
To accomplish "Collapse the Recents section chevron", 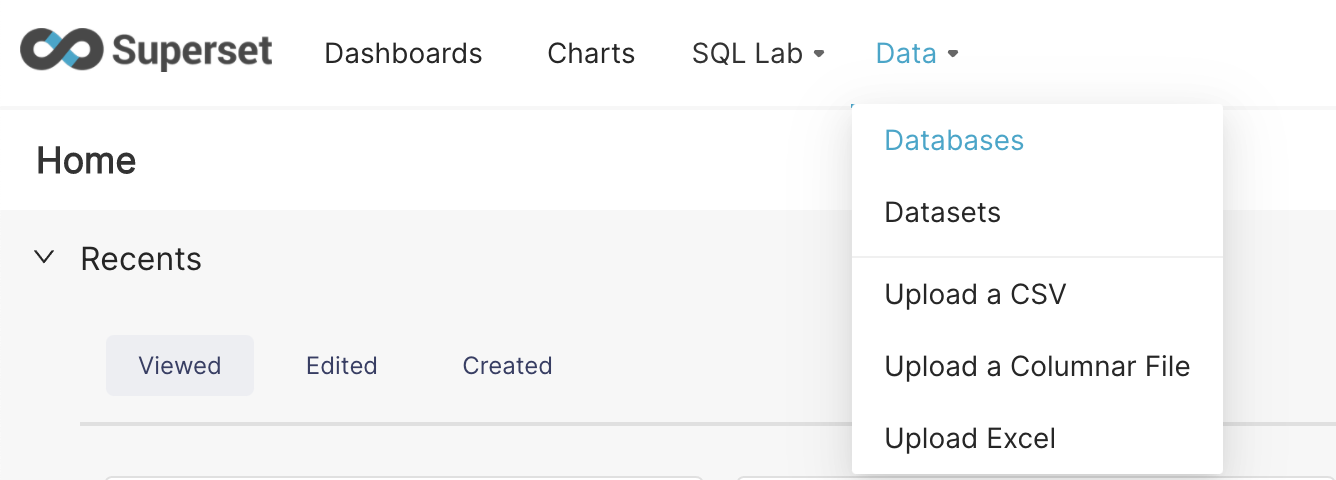I will pyautogui.click(x=43, y=257).
